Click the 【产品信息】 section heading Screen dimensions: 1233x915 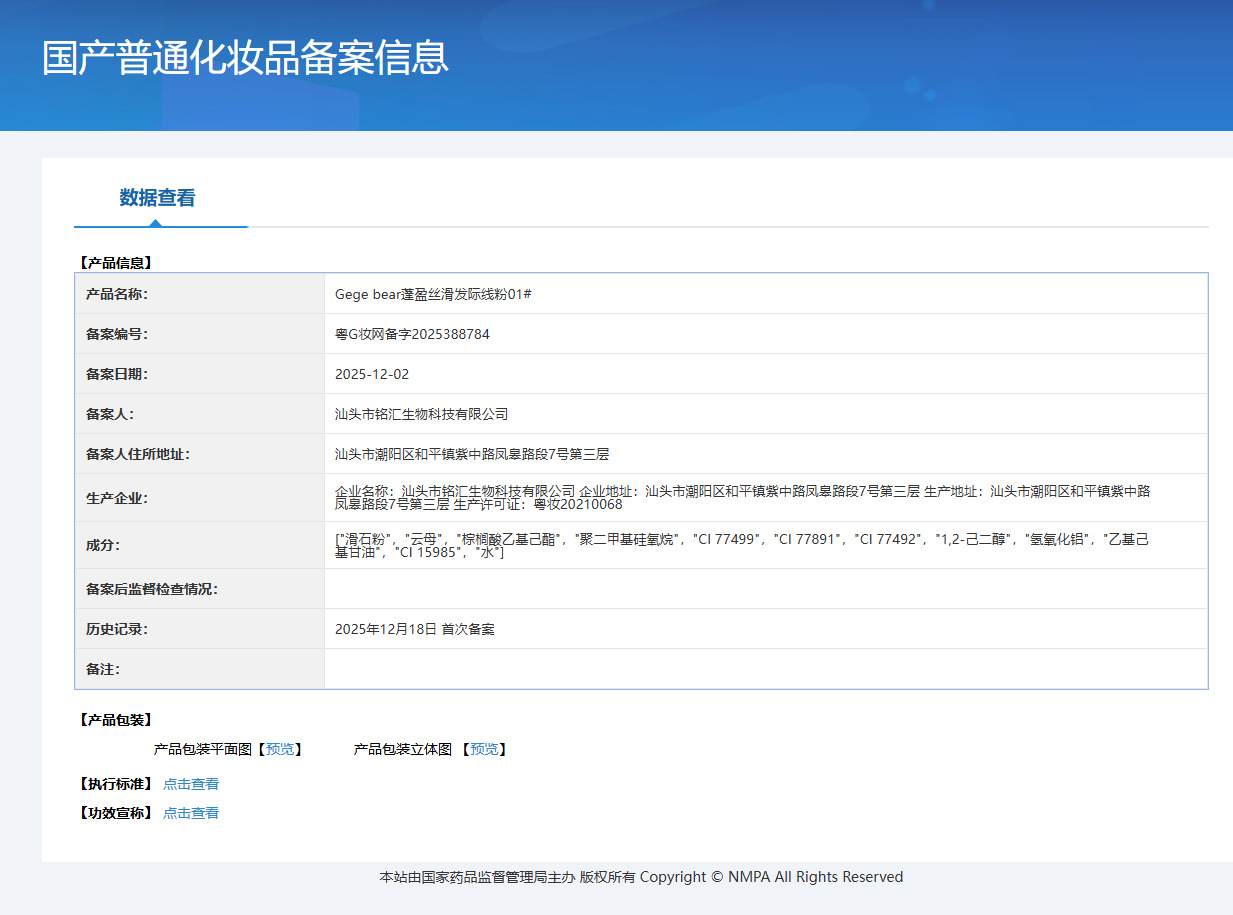115,263
